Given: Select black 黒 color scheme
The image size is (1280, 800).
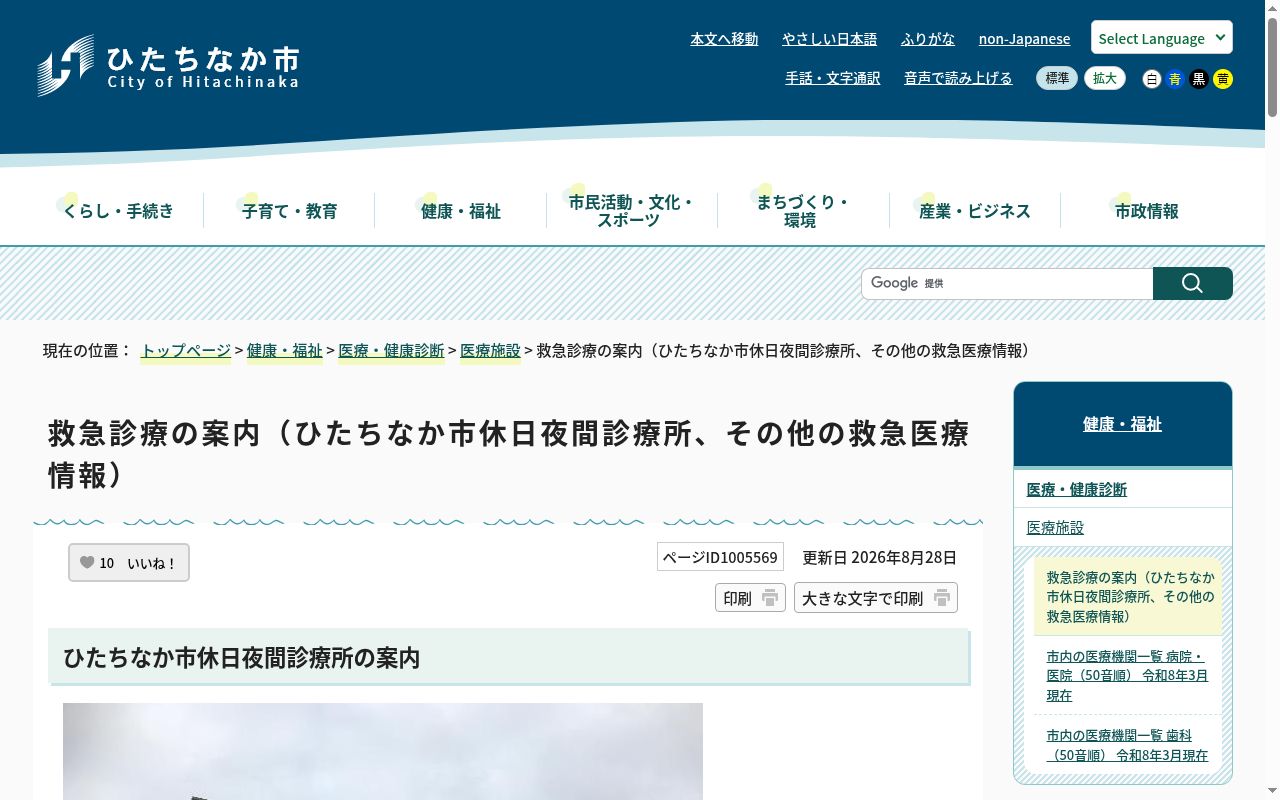Looking at the screenshot, I should pos(1199,79).
